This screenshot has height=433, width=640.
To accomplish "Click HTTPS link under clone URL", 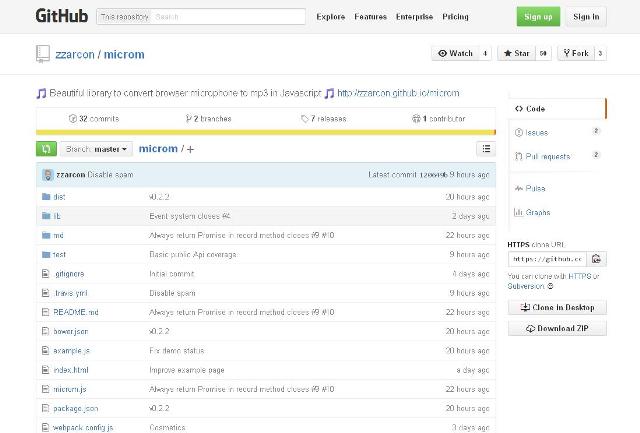I will (580, 276).
